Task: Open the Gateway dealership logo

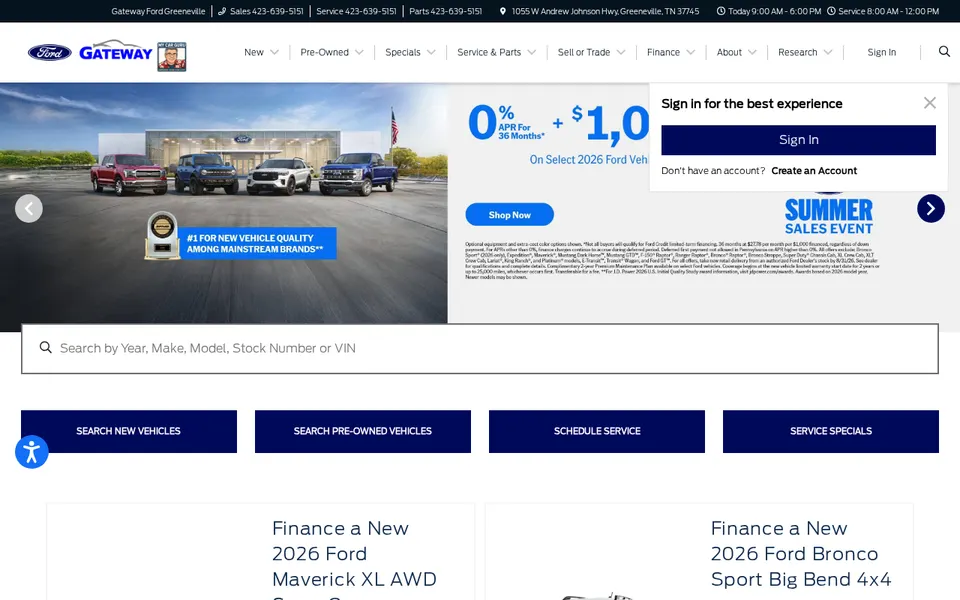Action: [116, 51]
